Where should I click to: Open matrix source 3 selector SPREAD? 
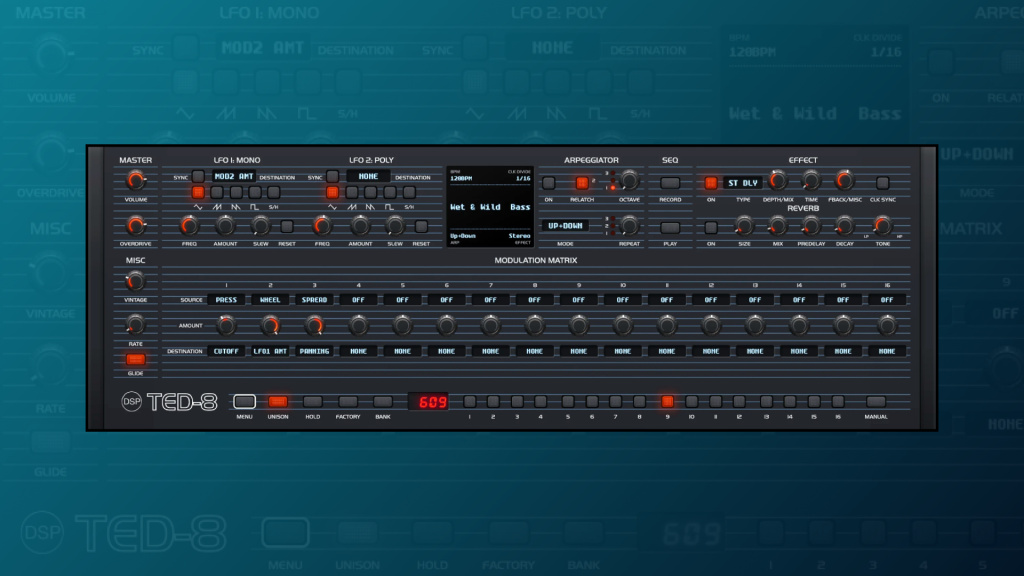pos(314,300)
